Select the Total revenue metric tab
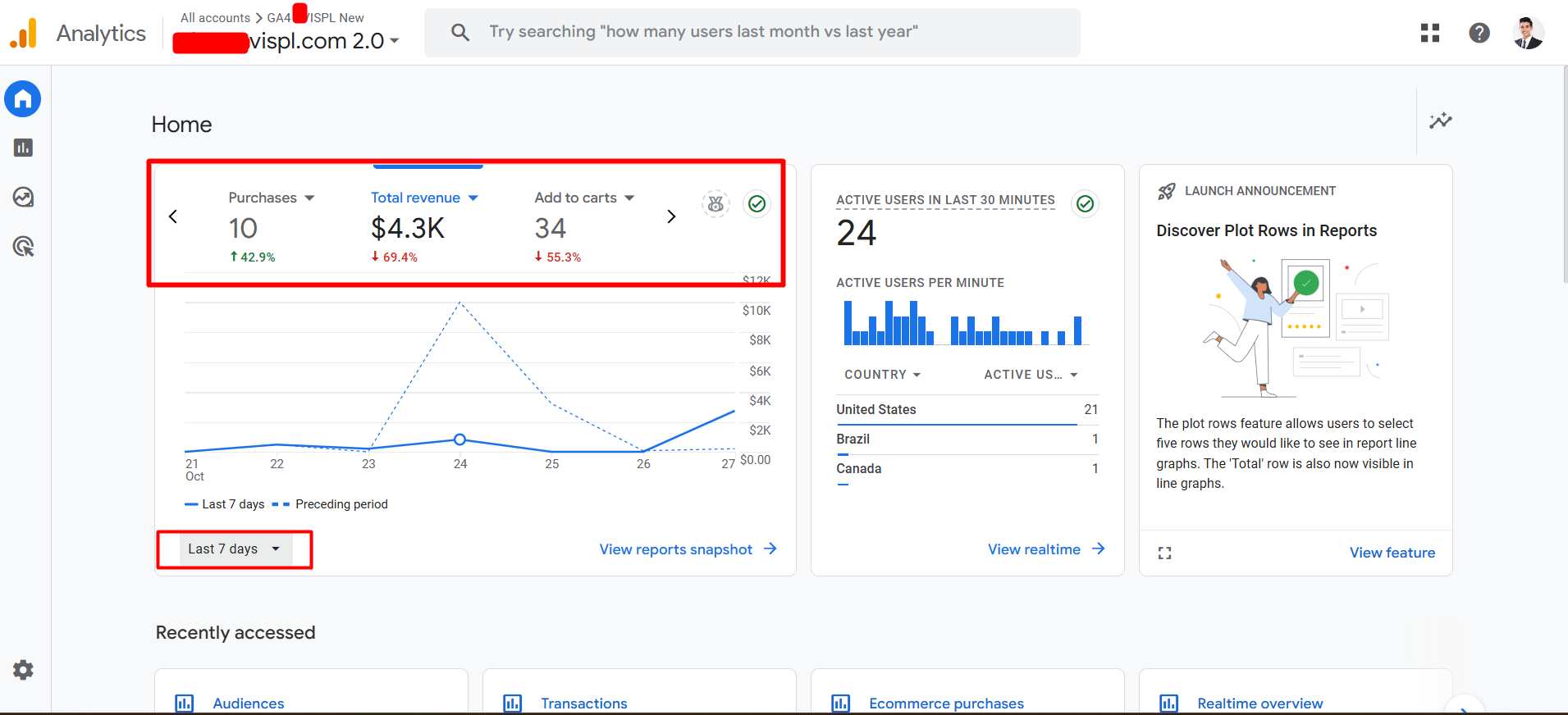Viewport: 1568px width, 715px height. [x=423, y=198]
